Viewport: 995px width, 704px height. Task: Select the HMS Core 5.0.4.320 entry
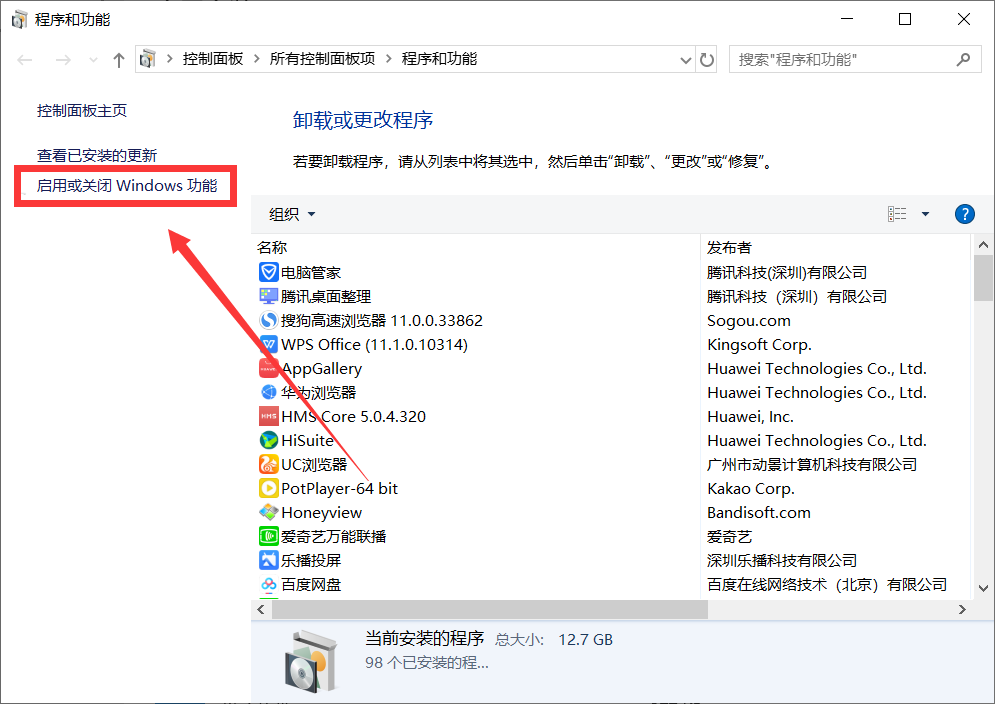[x=353, y=416]
